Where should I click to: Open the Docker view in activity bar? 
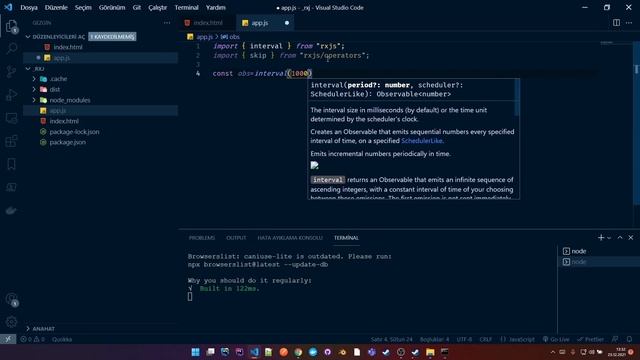click(x=11, y=211)
